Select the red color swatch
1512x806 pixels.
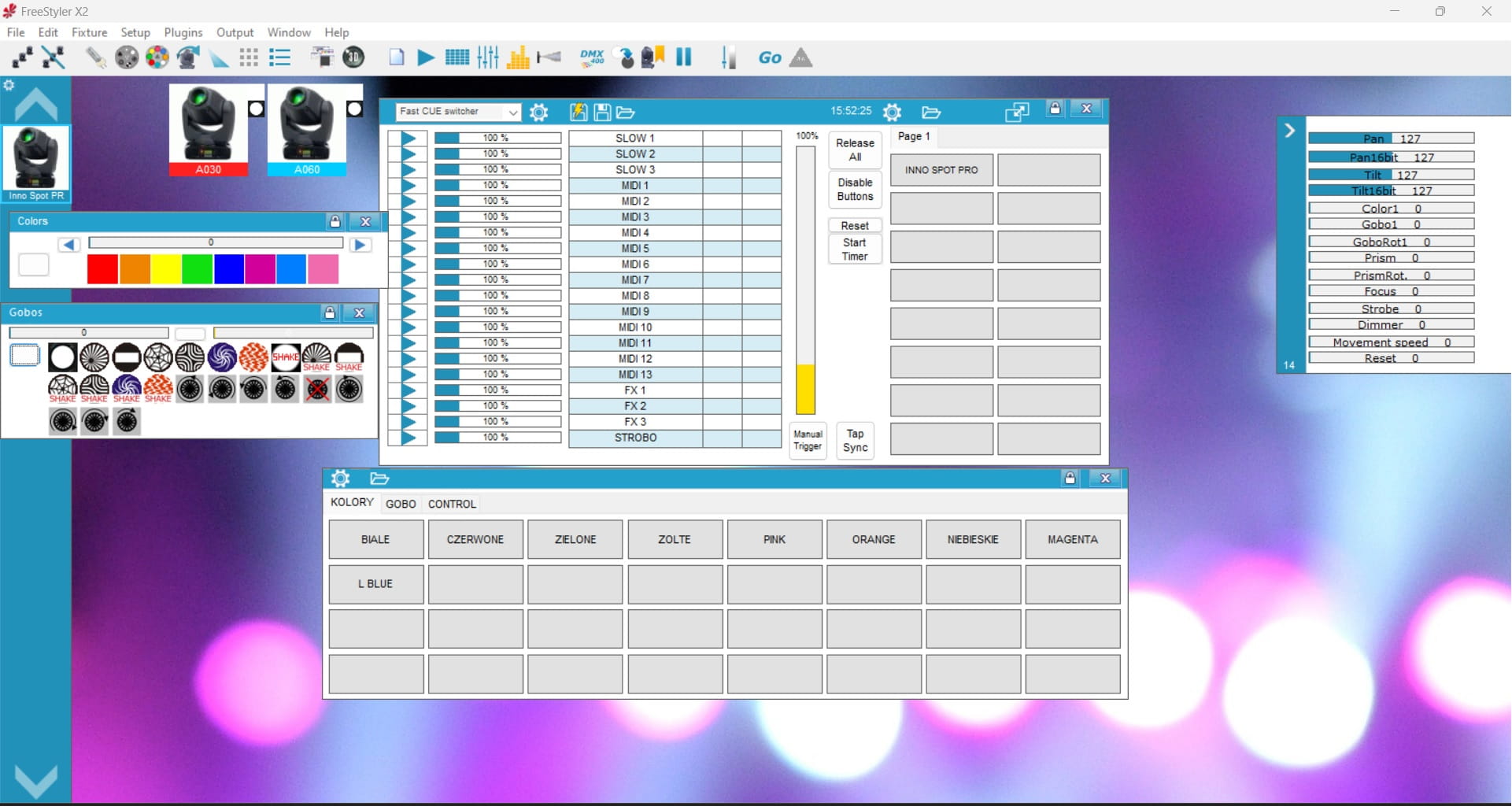click(x=102, y=269)
